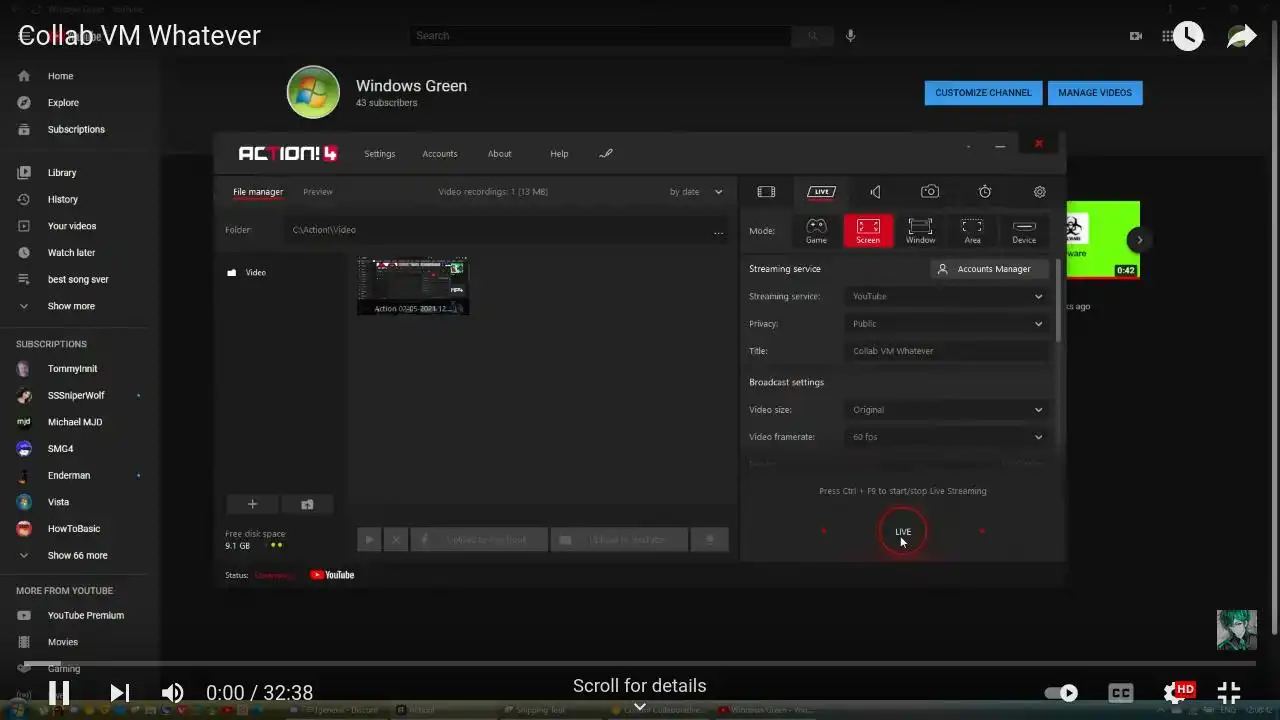
Task: Select Screen recording mode
Action: pyautogui.click(x=868, y=231)
